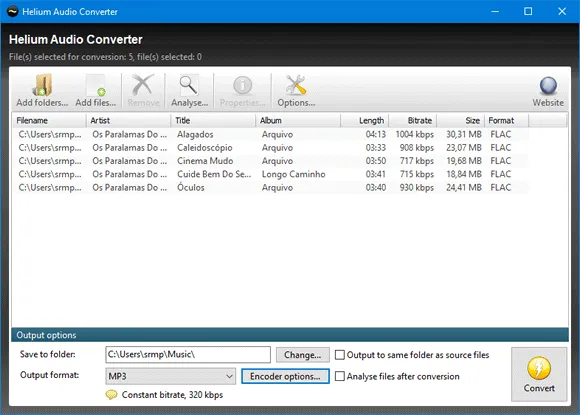
Task: Enable Output to same folder as source files
Action: point(412,355)
